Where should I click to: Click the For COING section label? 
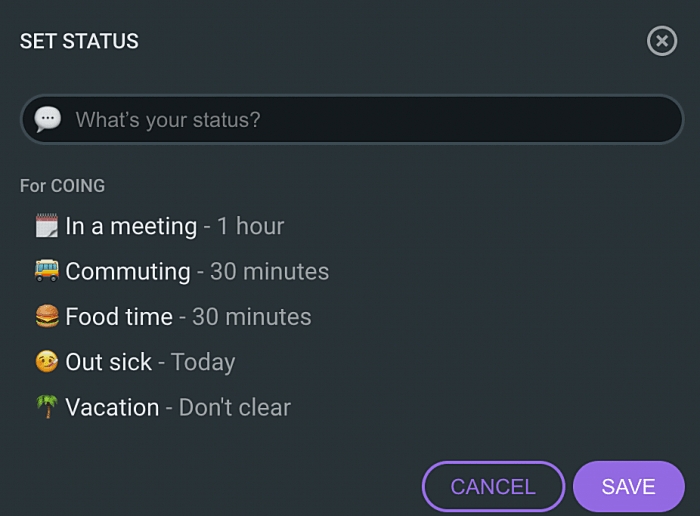[62, 186]
